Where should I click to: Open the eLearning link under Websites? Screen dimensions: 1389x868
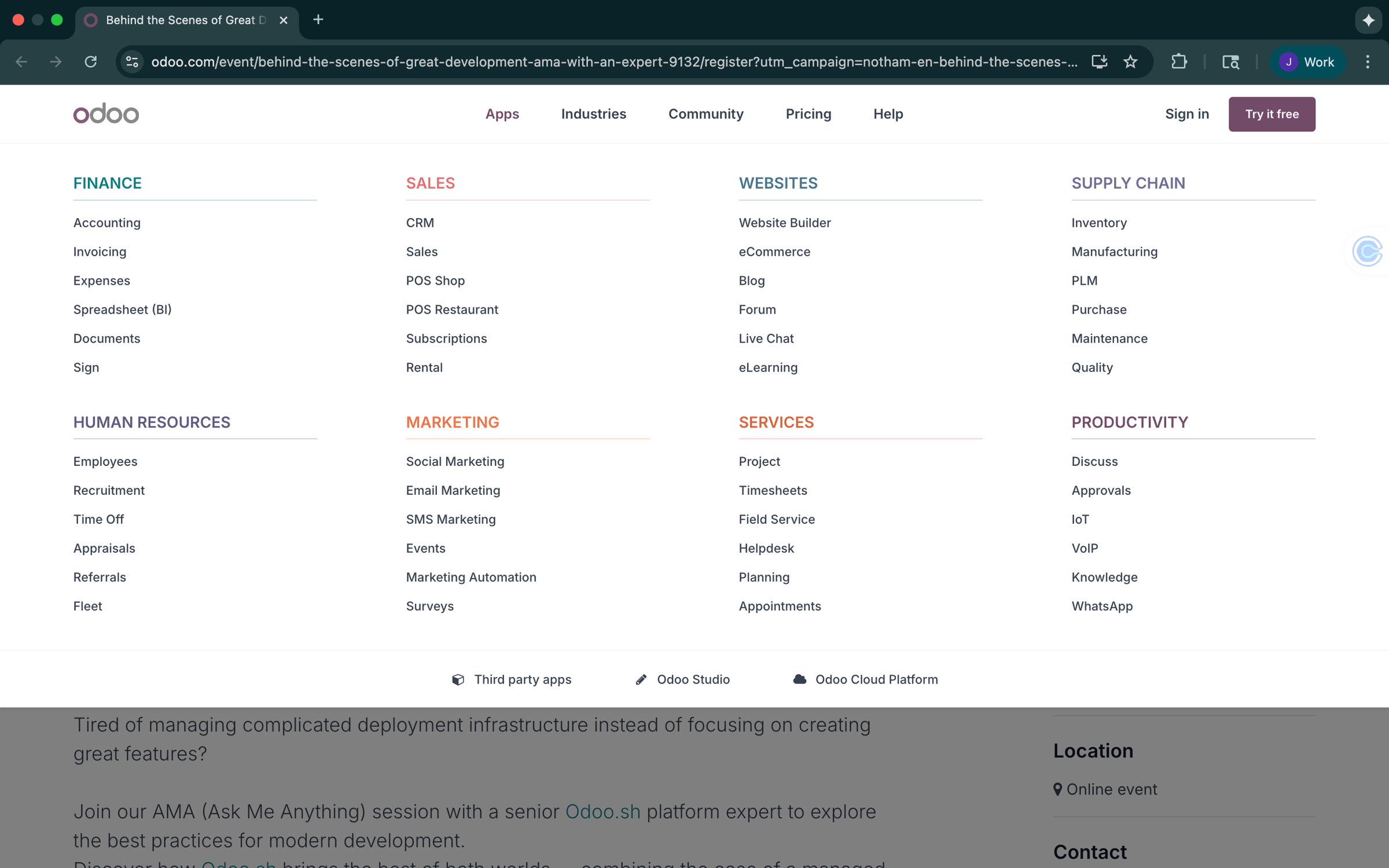(x=768, y=367)
